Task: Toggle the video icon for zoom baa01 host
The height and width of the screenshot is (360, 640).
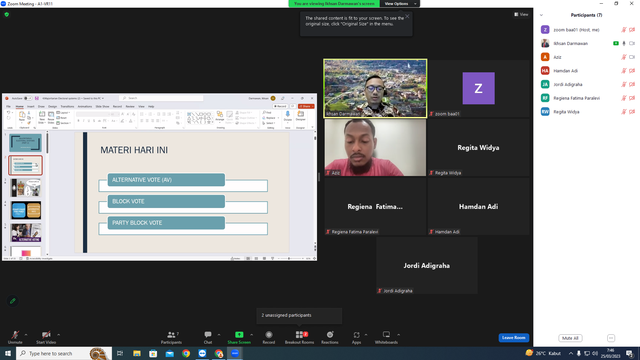Action: [632, 30]
